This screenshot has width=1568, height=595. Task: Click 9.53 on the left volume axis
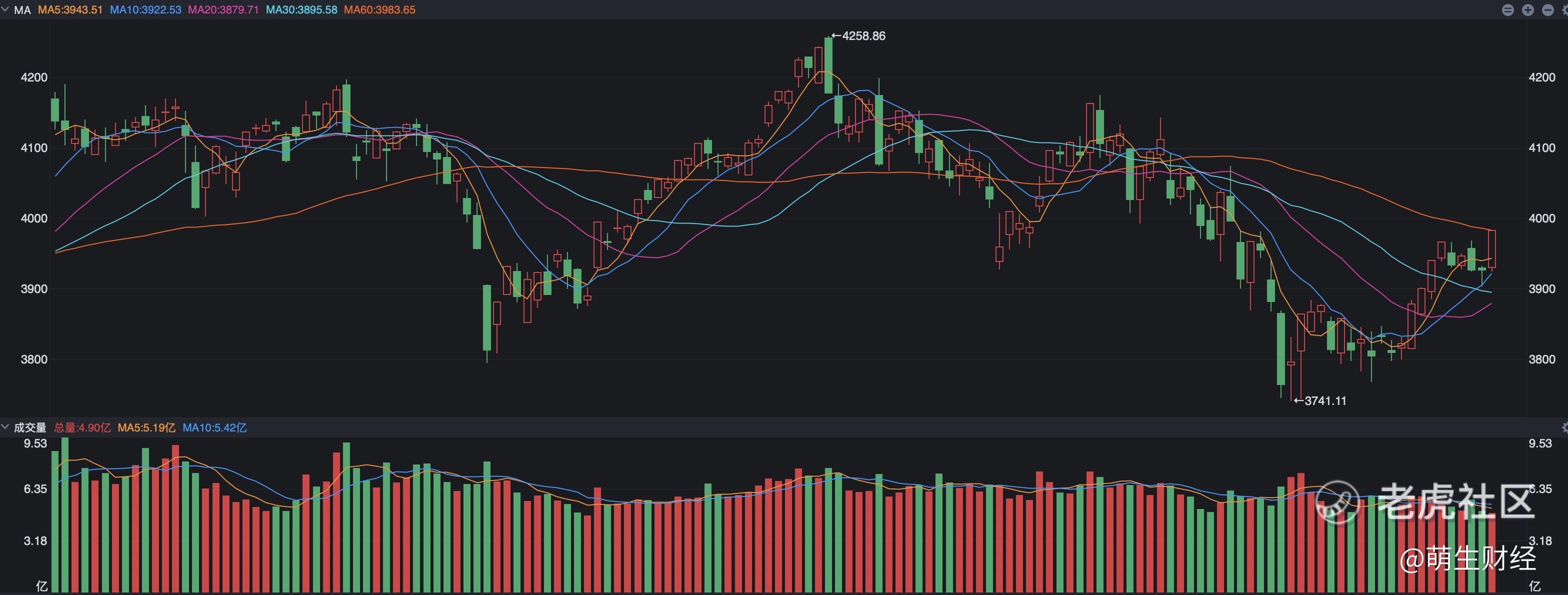click(x=35, y=443)
